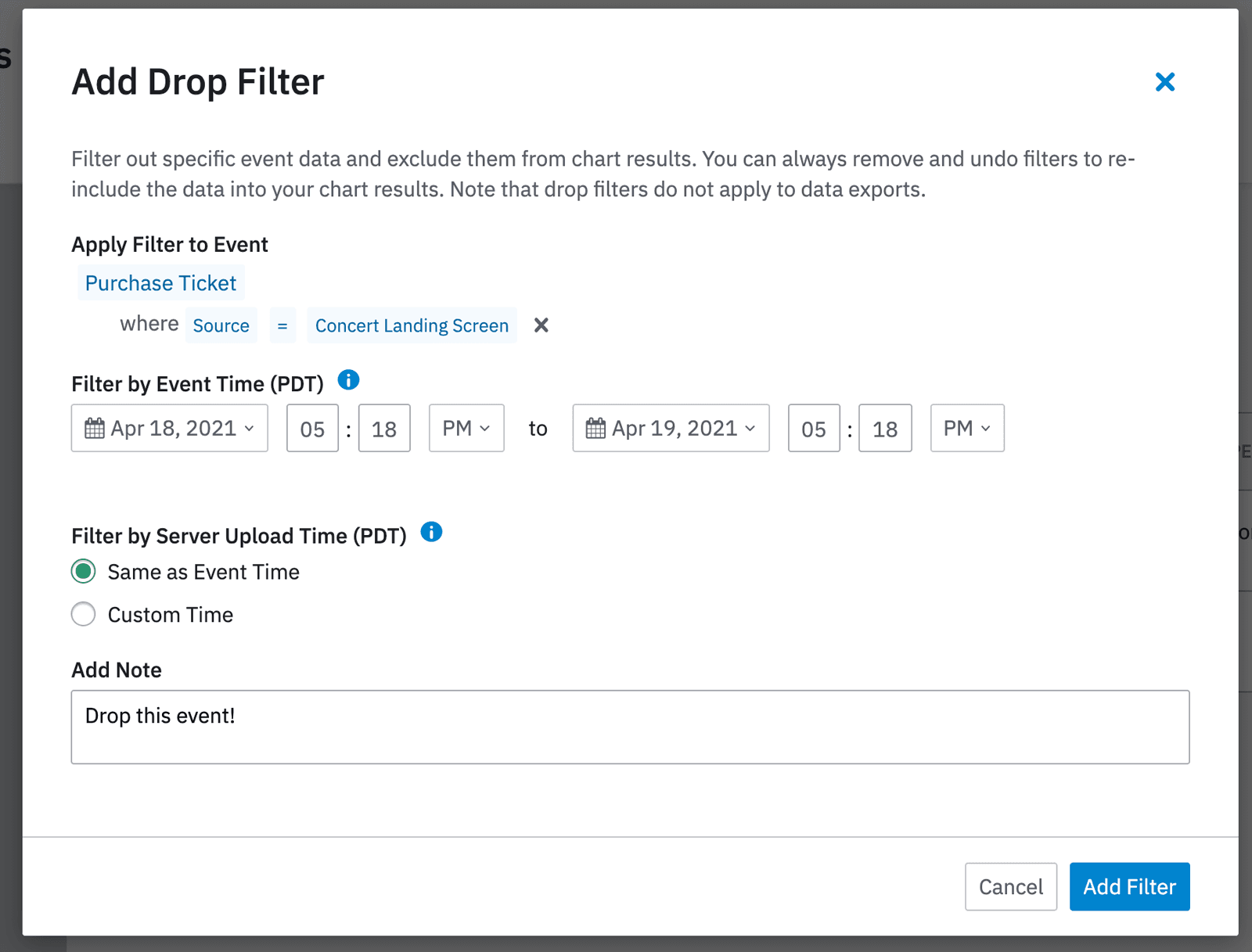
Task: Remove the Source where condition
Action: click(541, 325)
